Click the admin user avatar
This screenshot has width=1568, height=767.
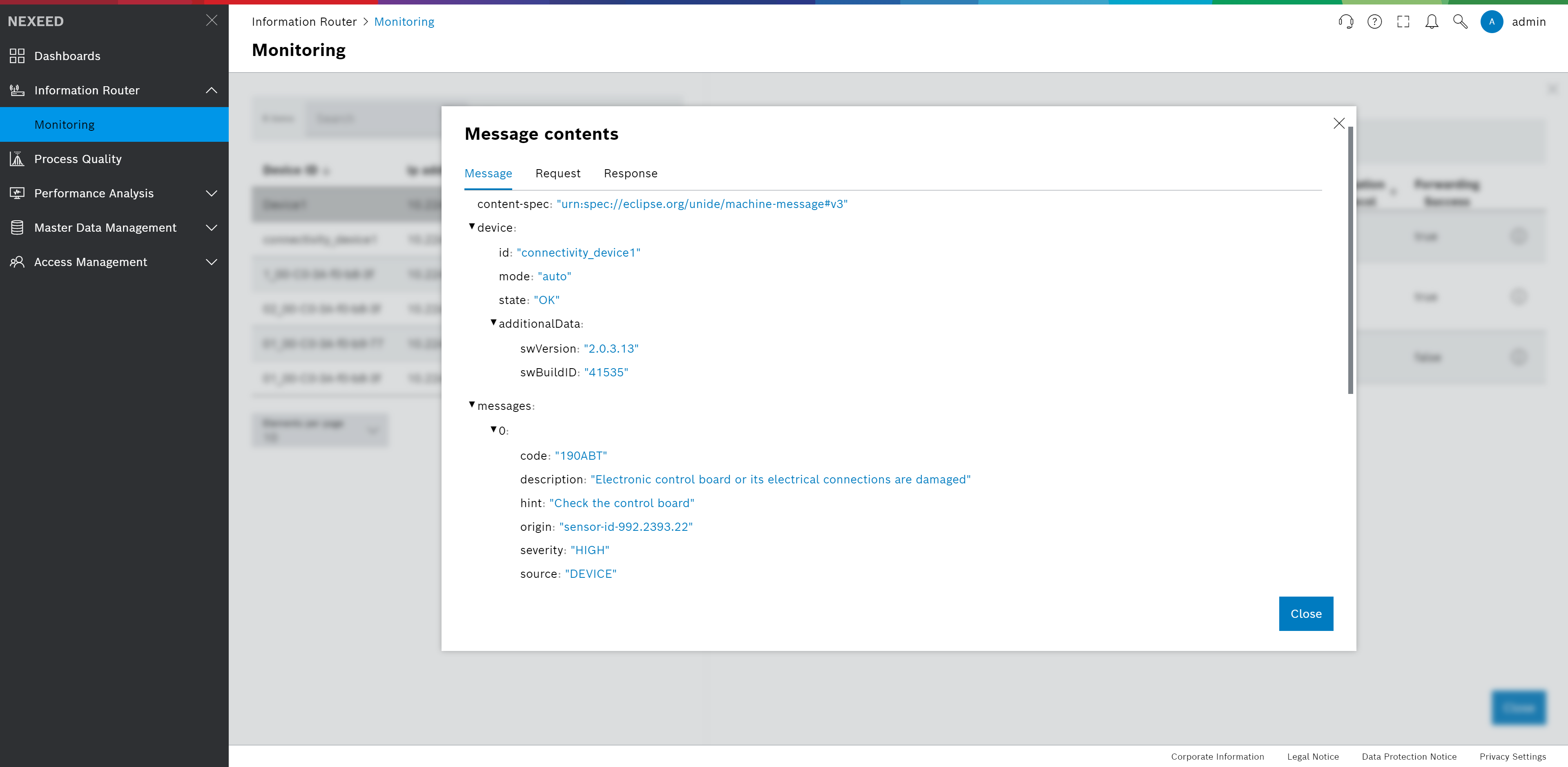click(x=1492, y=22)
